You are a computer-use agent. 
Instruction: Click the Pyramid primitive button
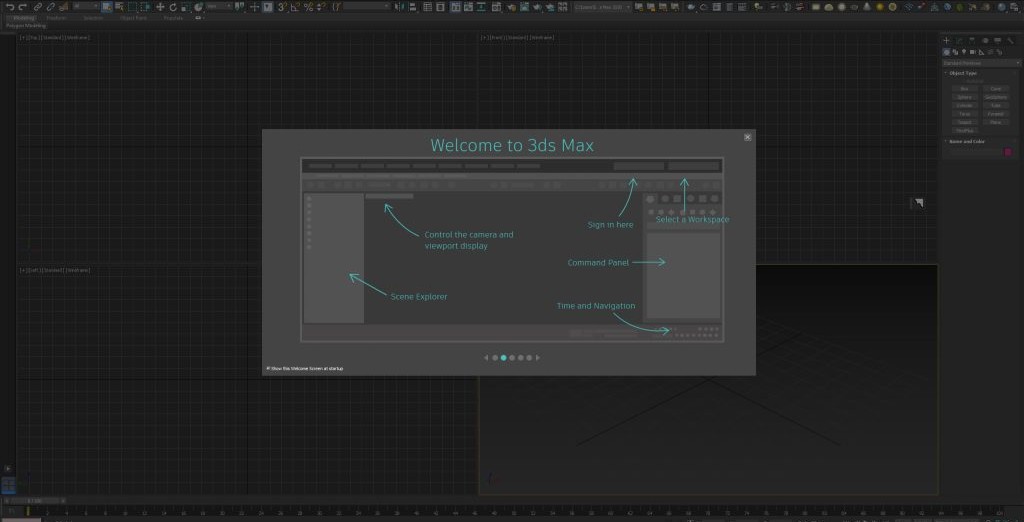coord(996,114)
